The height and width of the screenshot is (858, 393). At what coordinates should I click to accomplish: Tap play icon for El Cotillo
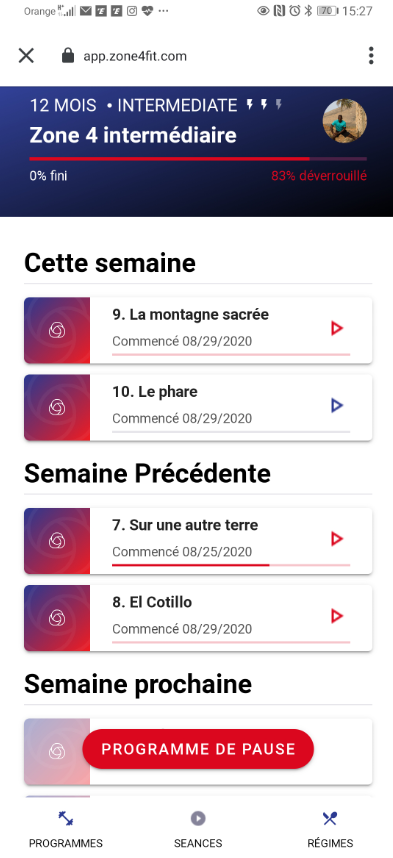coord(337,616)
